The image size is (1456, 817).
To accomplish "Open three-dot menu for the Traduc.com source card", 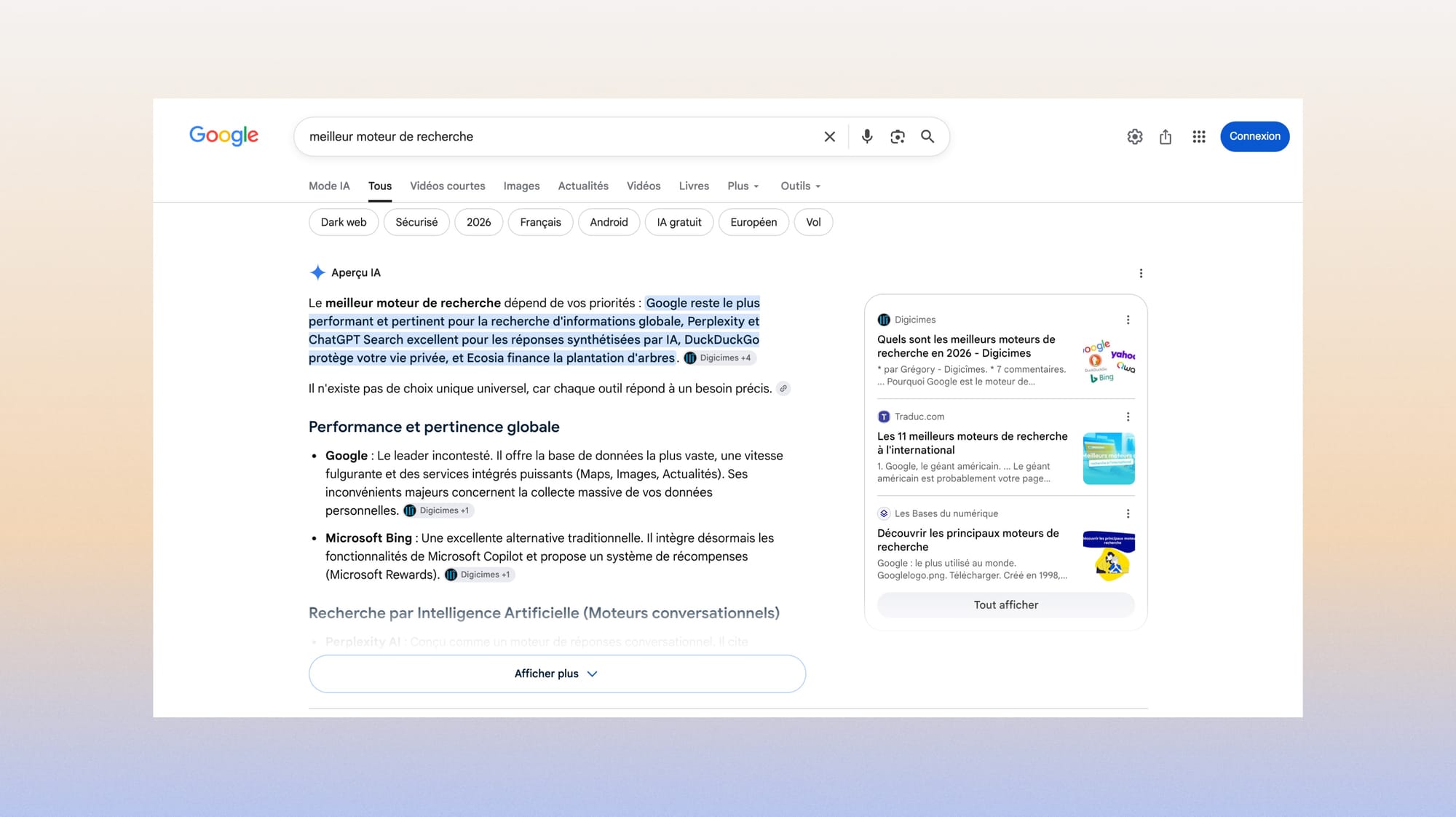I will click(1128, 417).
